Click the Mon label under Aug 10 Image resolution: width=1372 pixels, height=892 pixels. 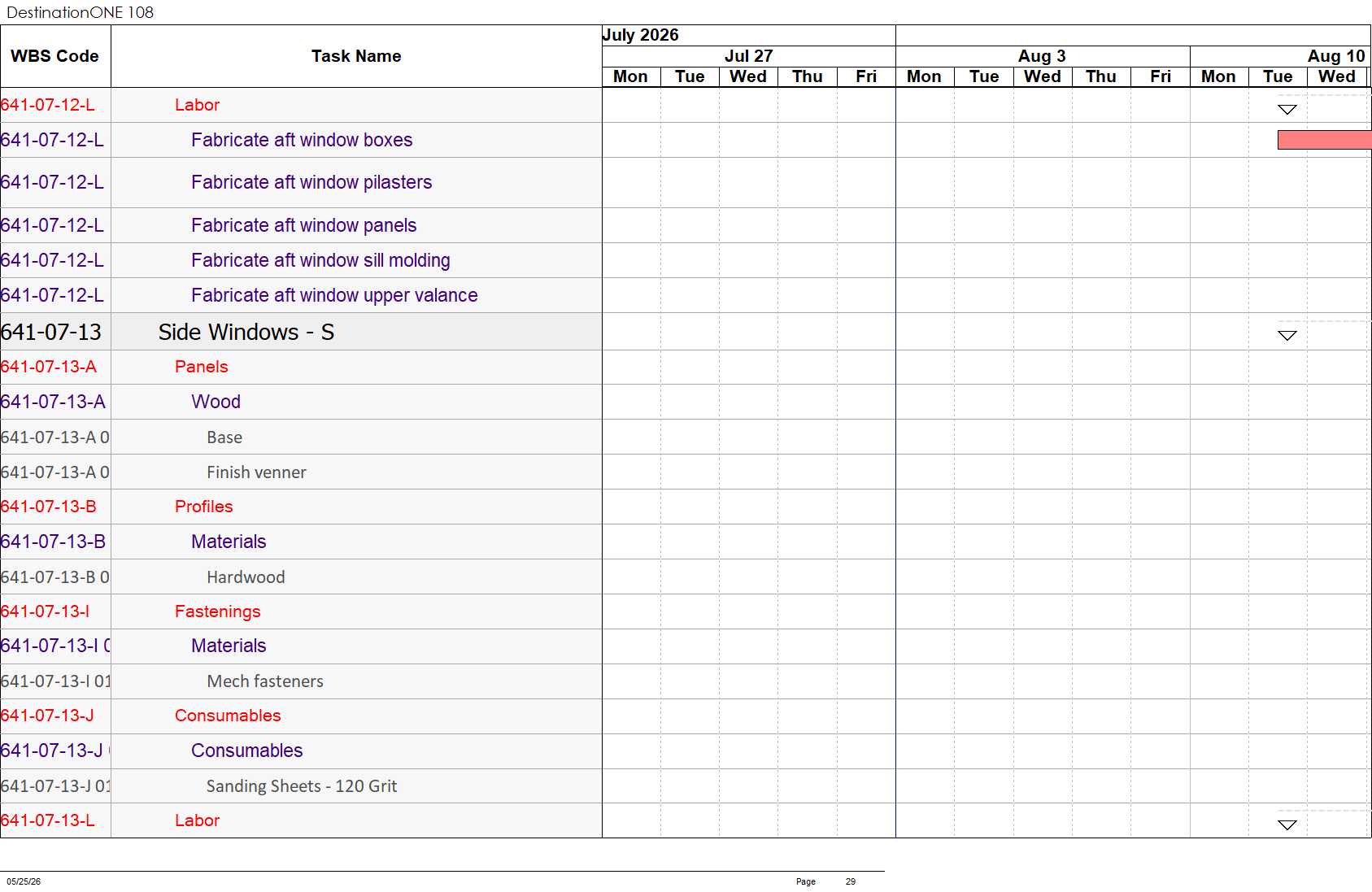[x=1218, y=76]
